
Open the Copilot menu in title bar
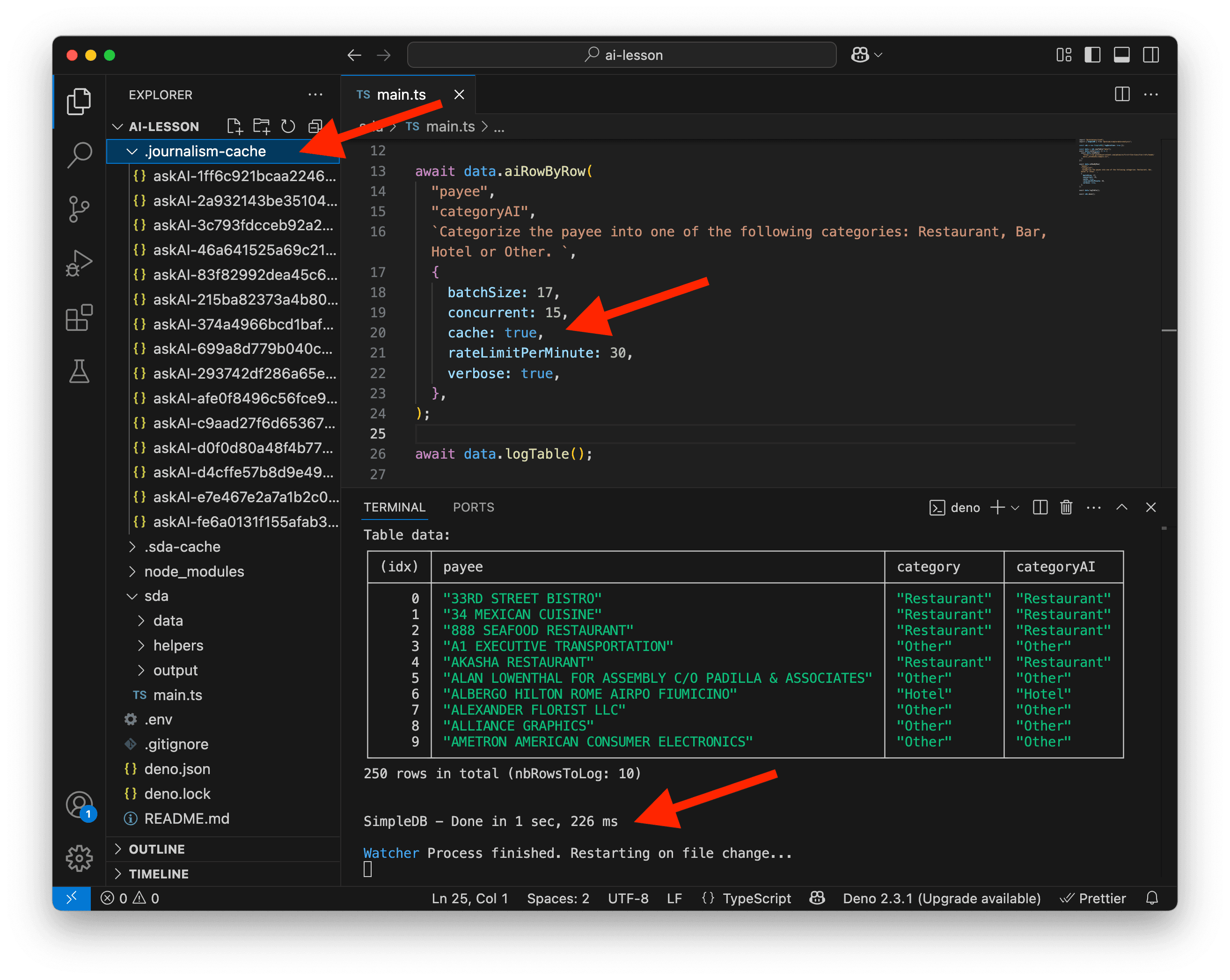point(867,55)
